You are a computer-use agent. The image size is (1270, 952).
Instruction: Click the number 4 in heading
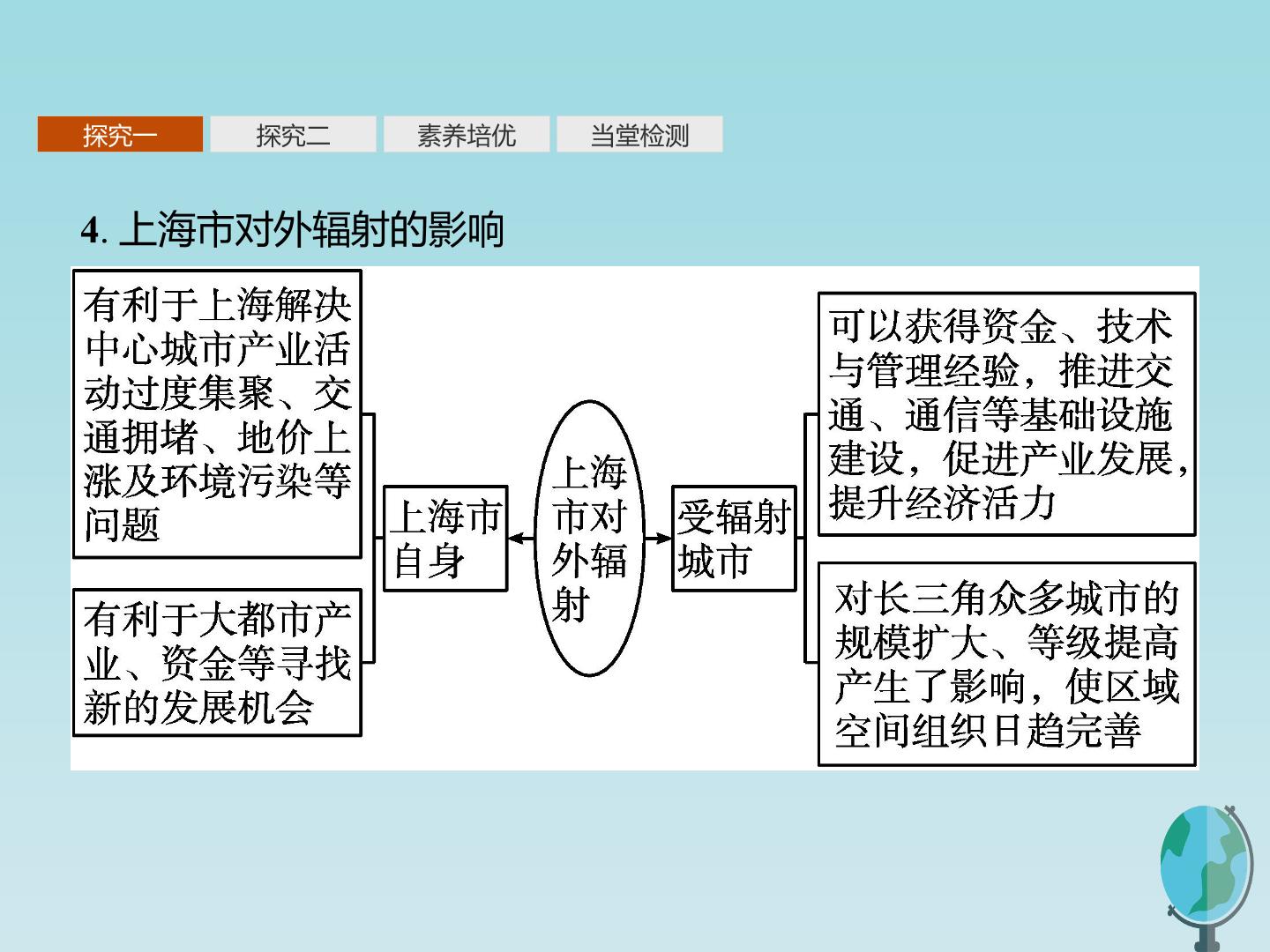(89, 231)
